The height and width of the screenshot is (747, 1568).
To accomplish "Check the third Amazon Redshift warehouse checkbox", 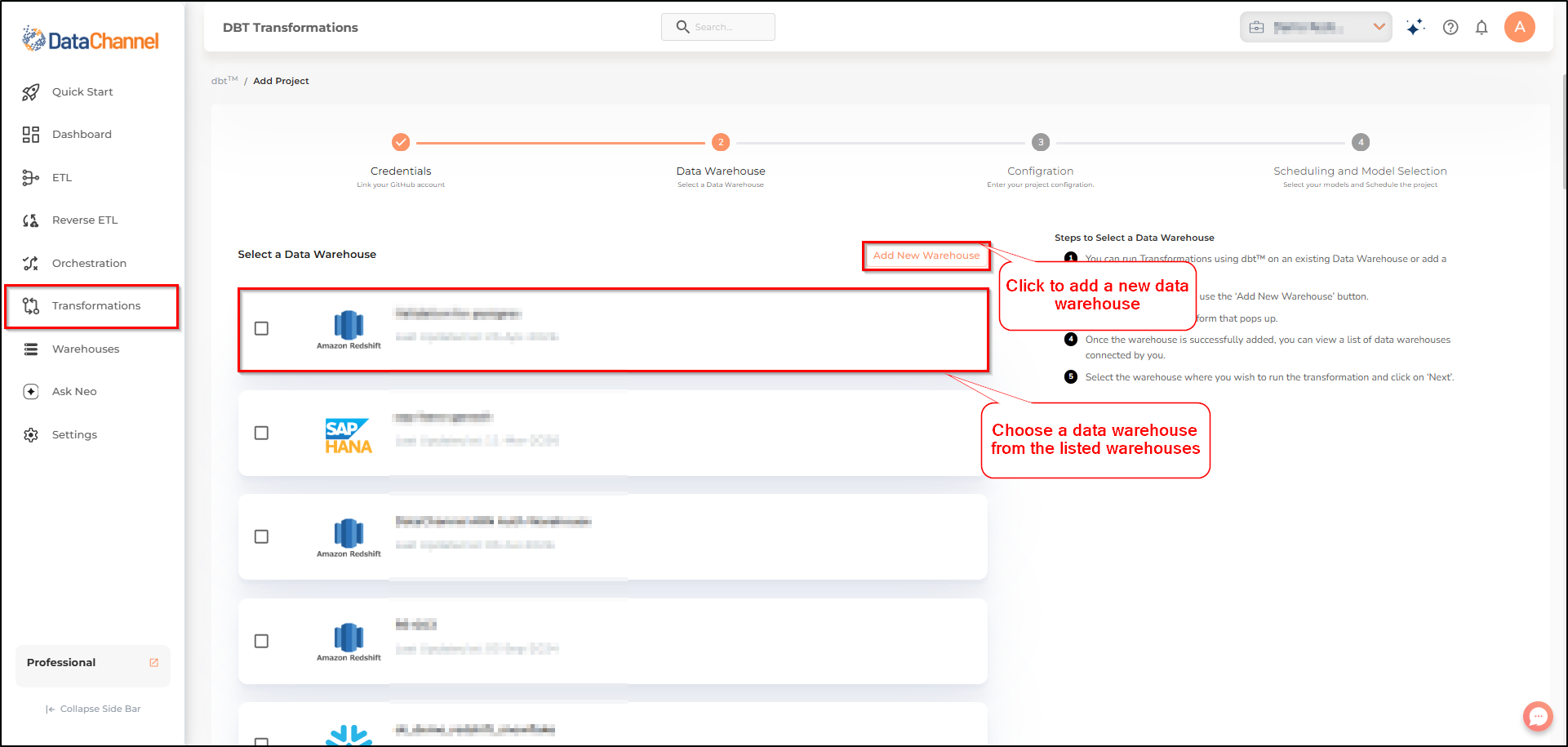I will coord(261,641).
